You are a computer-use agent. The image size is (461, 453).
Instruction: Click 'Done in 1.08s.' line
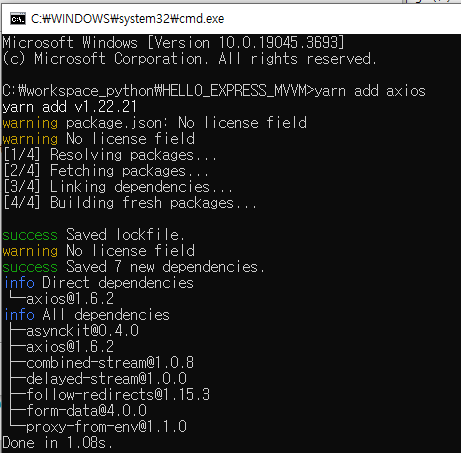point(58,443)
